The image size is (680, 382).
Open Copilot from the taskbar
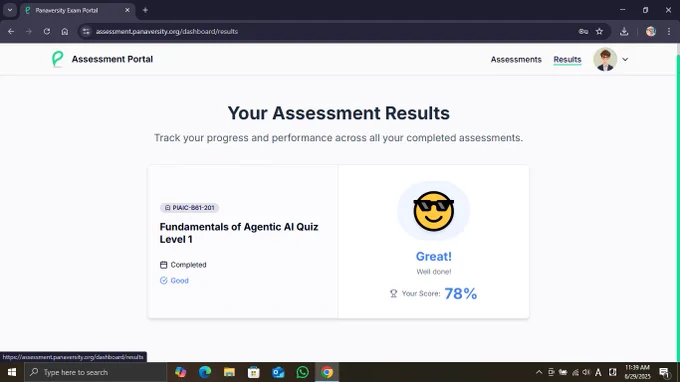180,372
